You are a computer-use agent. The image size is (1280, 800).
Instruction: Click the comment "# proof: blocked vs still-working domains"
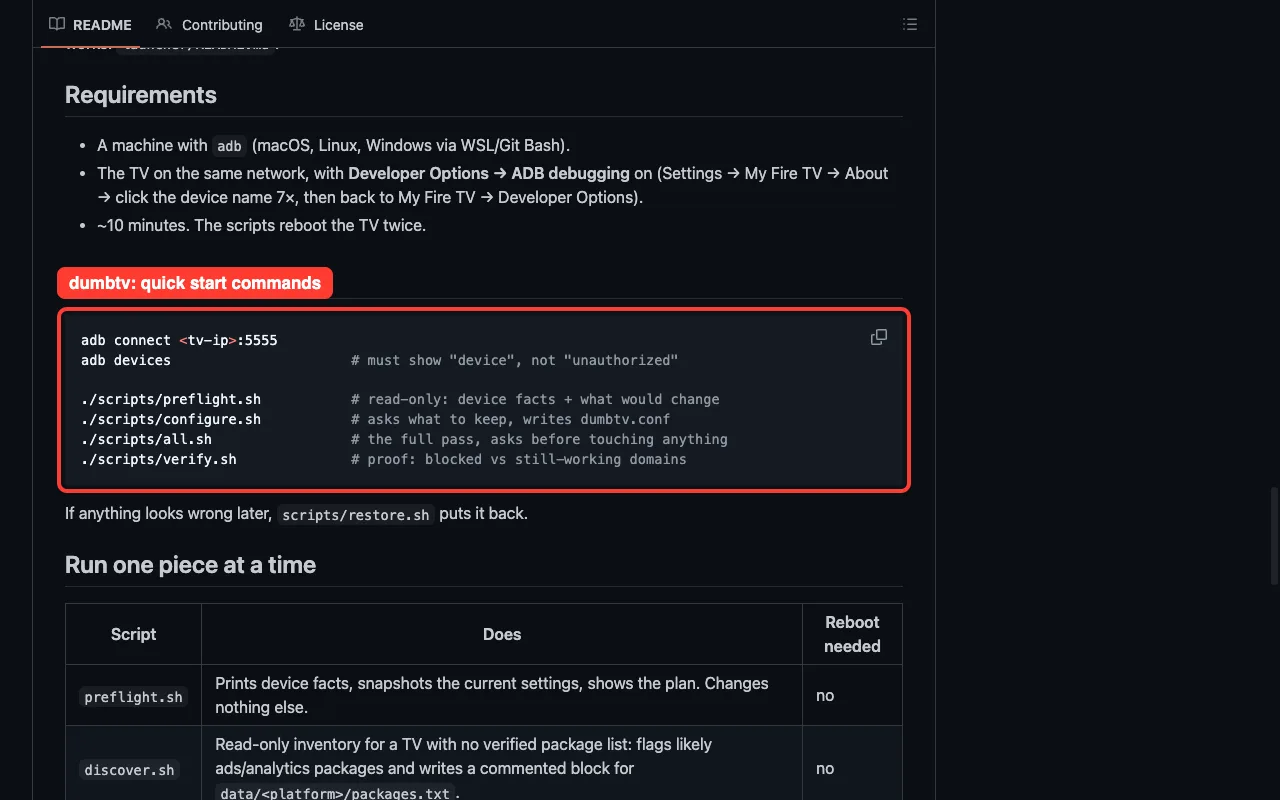519,459
